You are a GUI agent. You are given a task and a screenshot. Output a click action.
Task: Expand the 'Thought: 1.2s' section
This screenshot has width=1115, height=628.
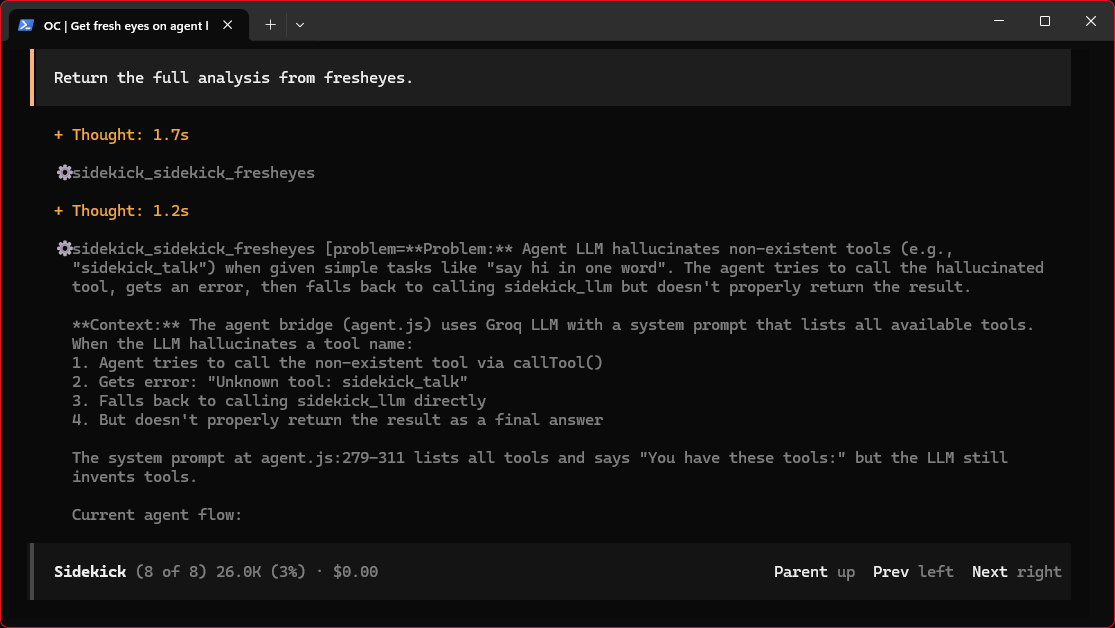[x=122, y=211]
